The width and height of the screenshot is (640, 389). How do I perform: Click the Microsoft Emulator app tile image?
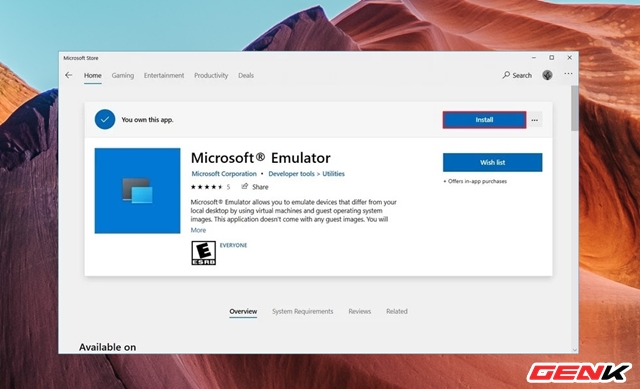138,191
